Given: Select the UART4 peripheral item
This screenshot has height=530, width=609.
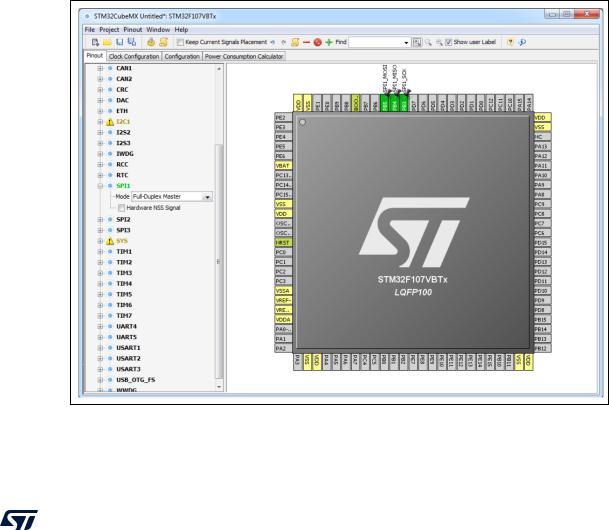Looking at the screenshot, I should point(126,327).
